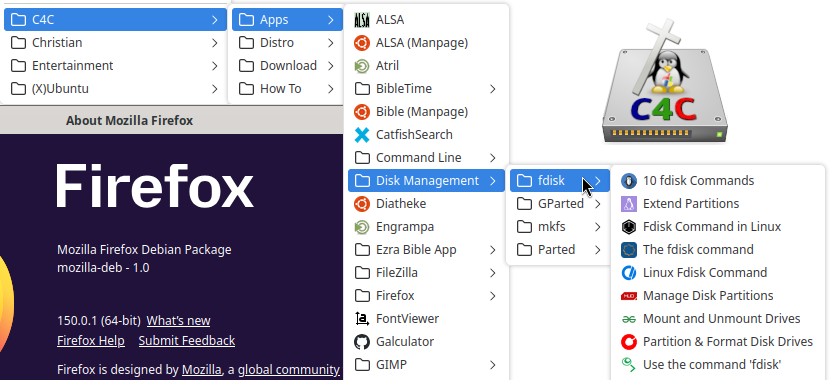Viewport: 830px width, 380px height.
Task: Click the Diatheke label
Action: 401,204
